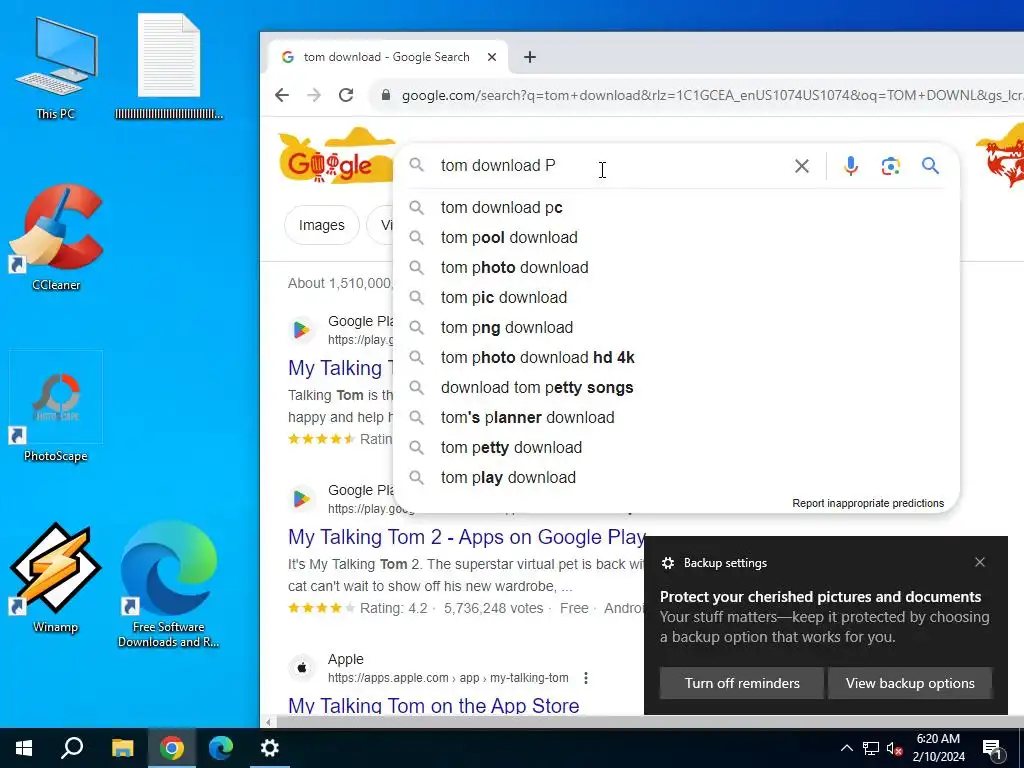Choose suggestion 'tom png download'
Screen dimensions: 1024x768
click(x=677, y=328)
